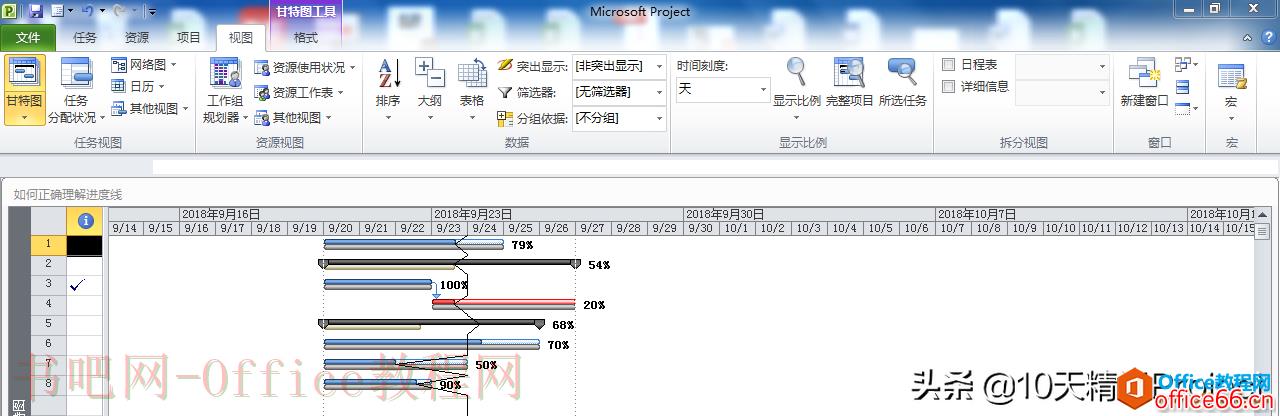This screenshot has width=1280, height=416.
Task: Click the Undo arrow icon
Action: (x=86, y=11)
